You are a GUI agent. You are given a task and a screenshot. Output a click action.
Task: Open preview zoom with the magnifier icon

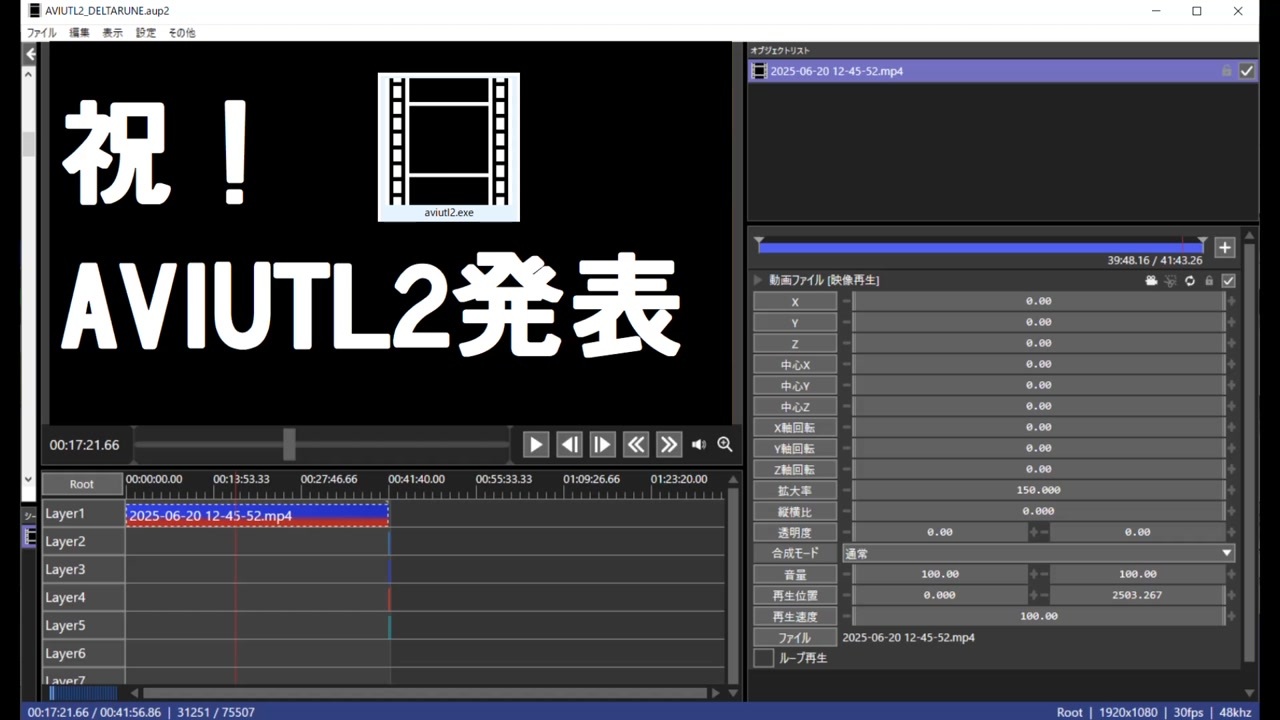click(x=724, y=444)
